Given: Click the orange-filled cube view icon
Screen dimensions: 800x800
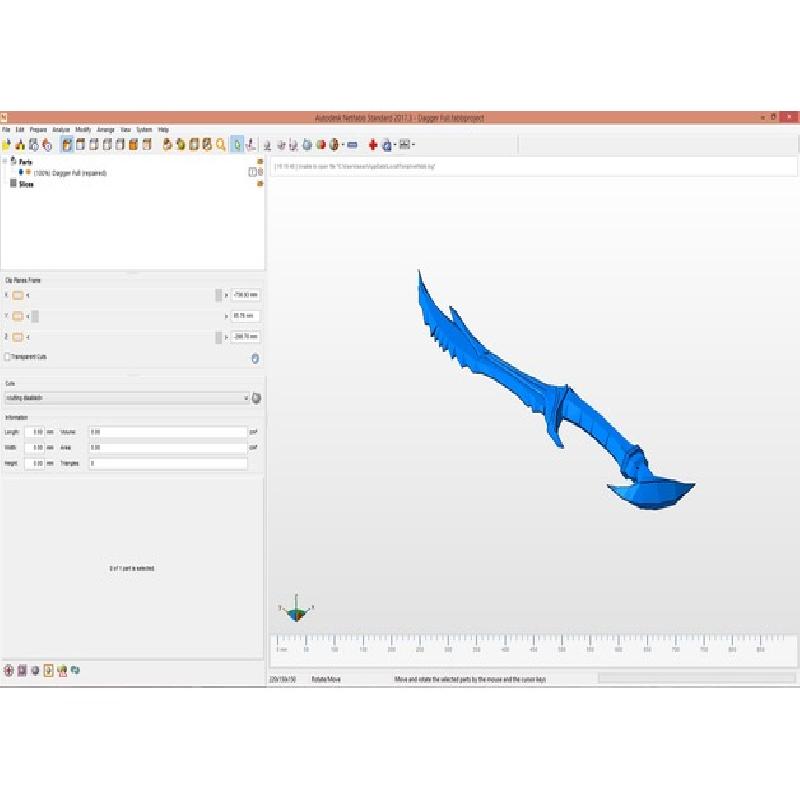Looking at the screenshot, I should point(133,145).
